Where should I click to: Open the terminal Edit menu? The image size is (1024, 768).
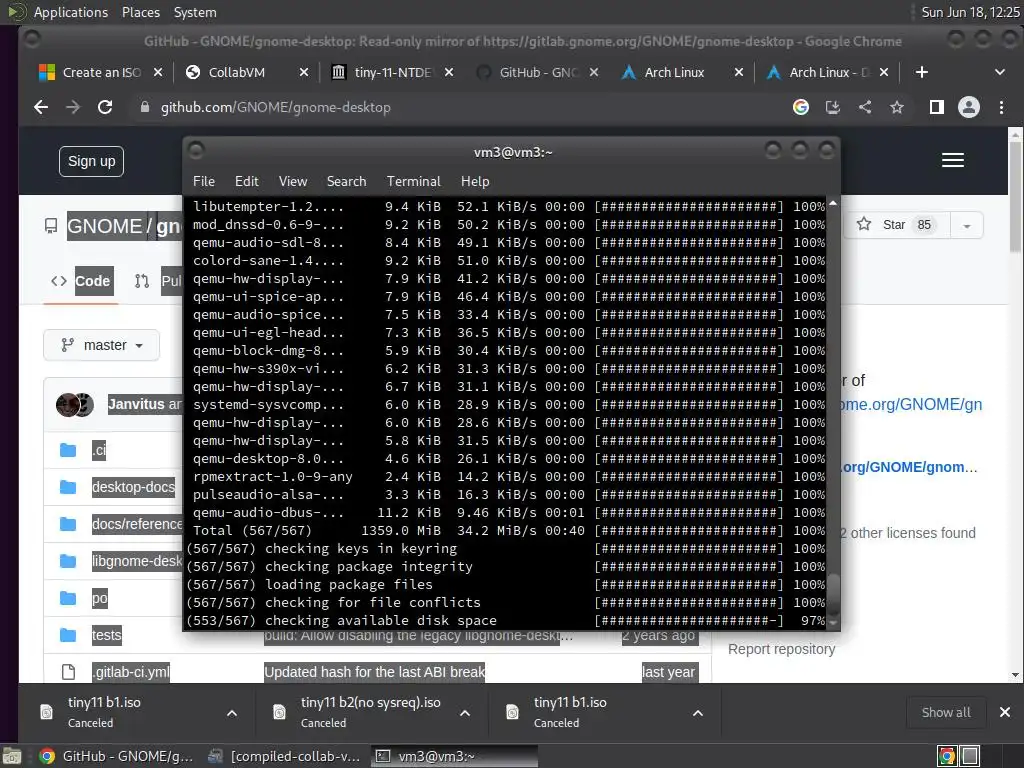click(246, 181)
